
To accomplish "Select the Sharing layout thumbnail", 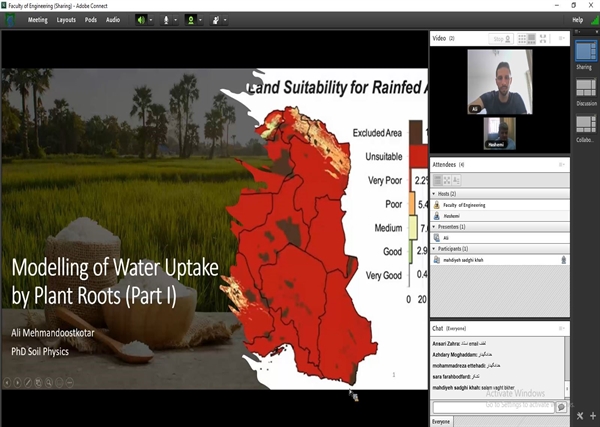I will [584, 53].
